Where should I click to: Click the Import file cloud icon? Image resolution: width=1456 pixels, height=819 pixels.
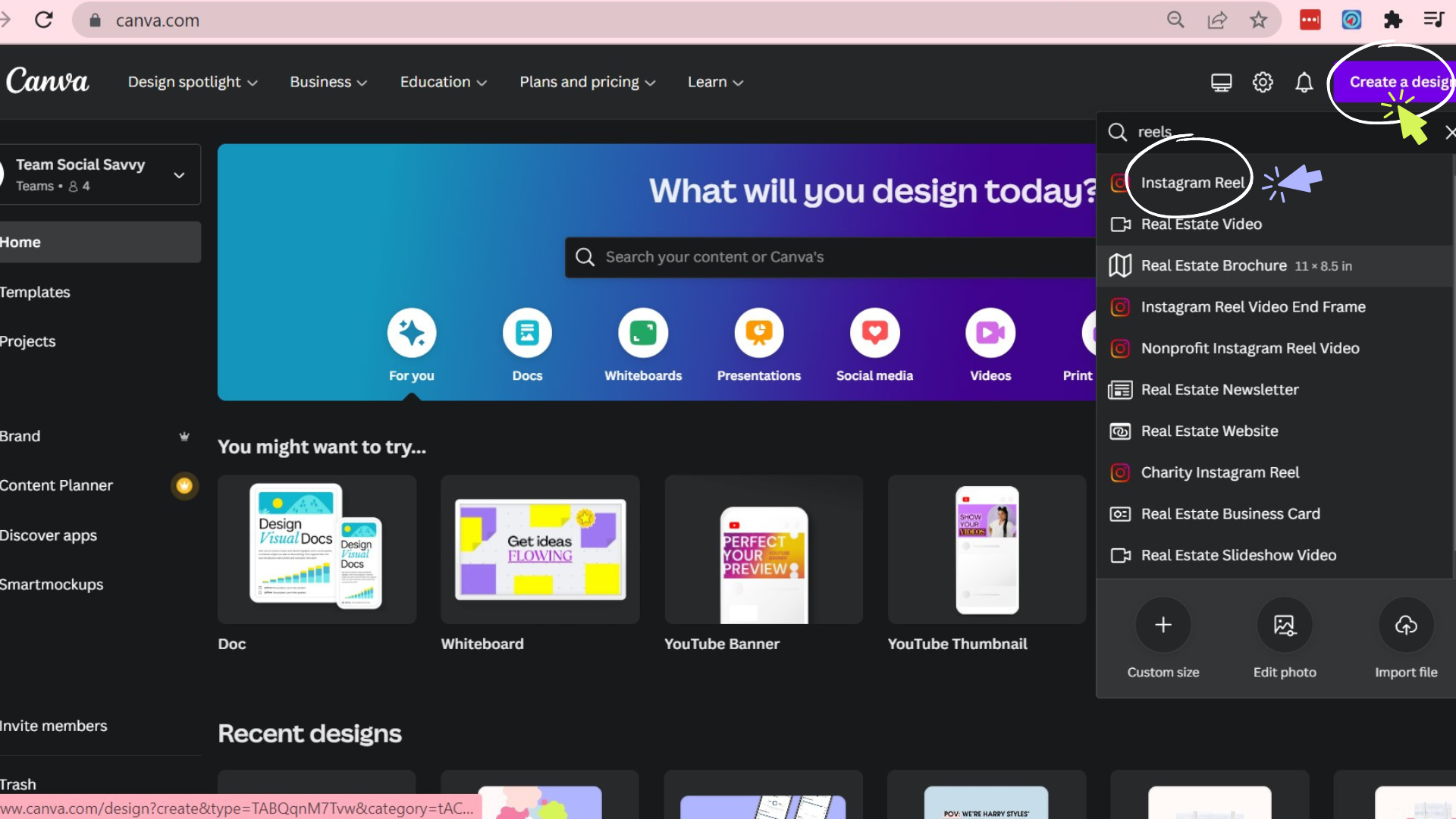1406,625
